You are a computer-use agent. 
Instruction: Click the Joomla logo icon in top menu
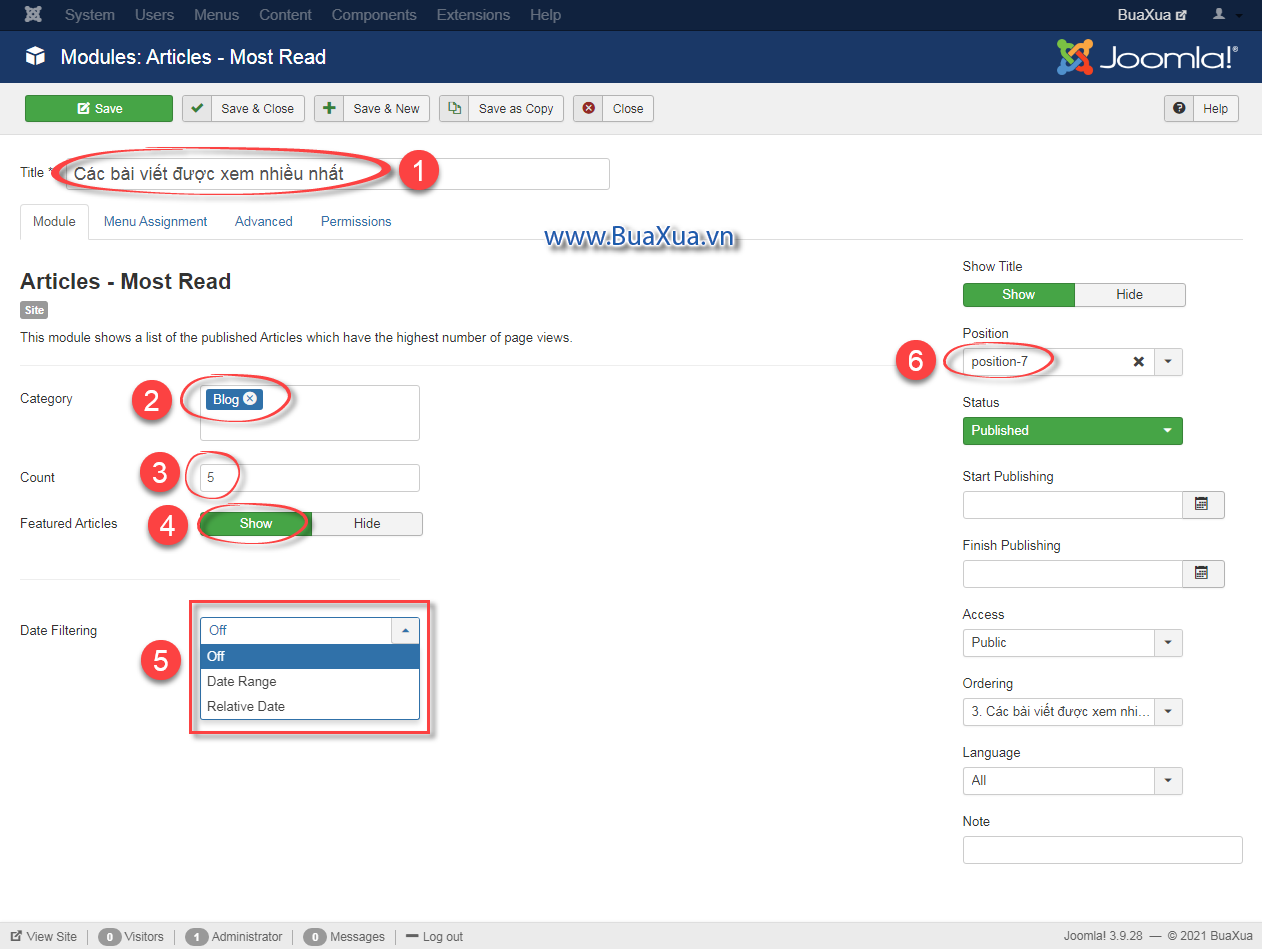click(34, 15)
